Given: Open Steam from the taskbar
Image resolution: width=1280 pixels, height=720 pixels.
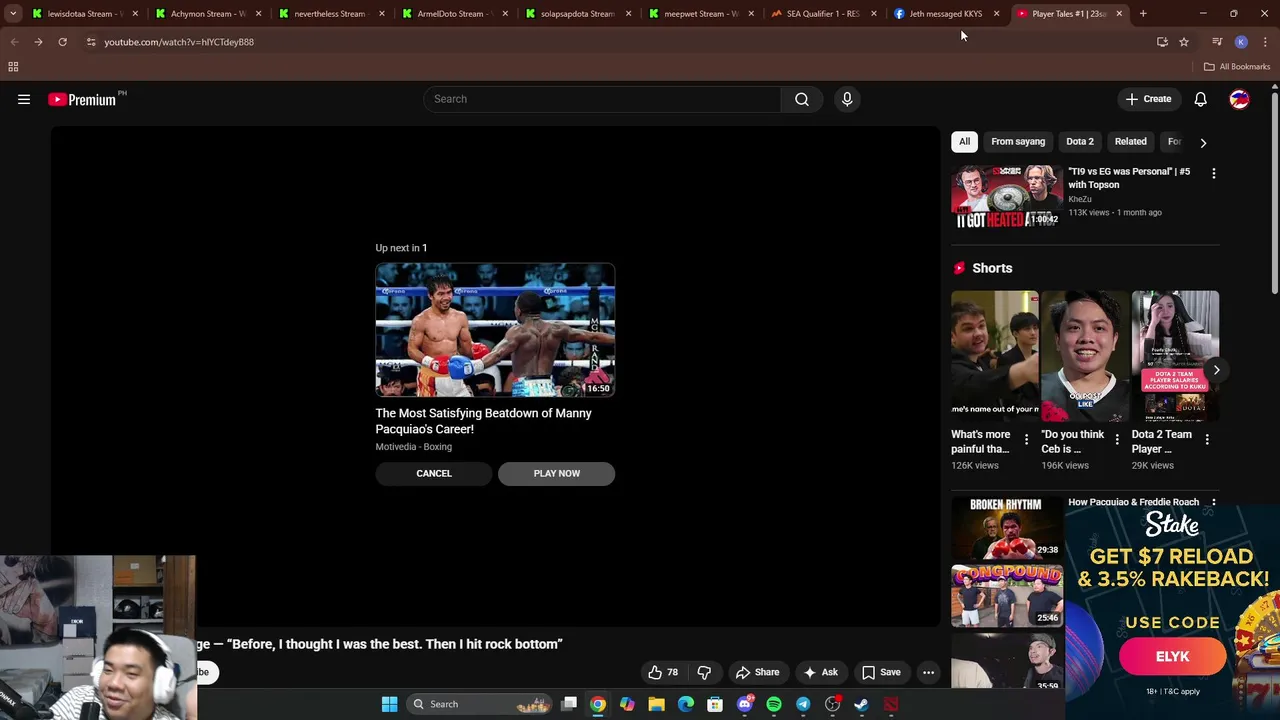Looking at the screenshot, I should click(x=861, y=704).
